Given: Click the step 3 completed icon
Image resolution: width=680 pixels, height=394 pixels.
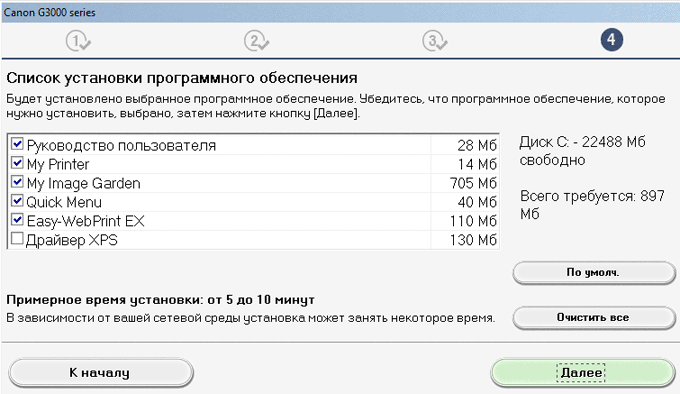Looking at the screenshot, I should point(435,42).
